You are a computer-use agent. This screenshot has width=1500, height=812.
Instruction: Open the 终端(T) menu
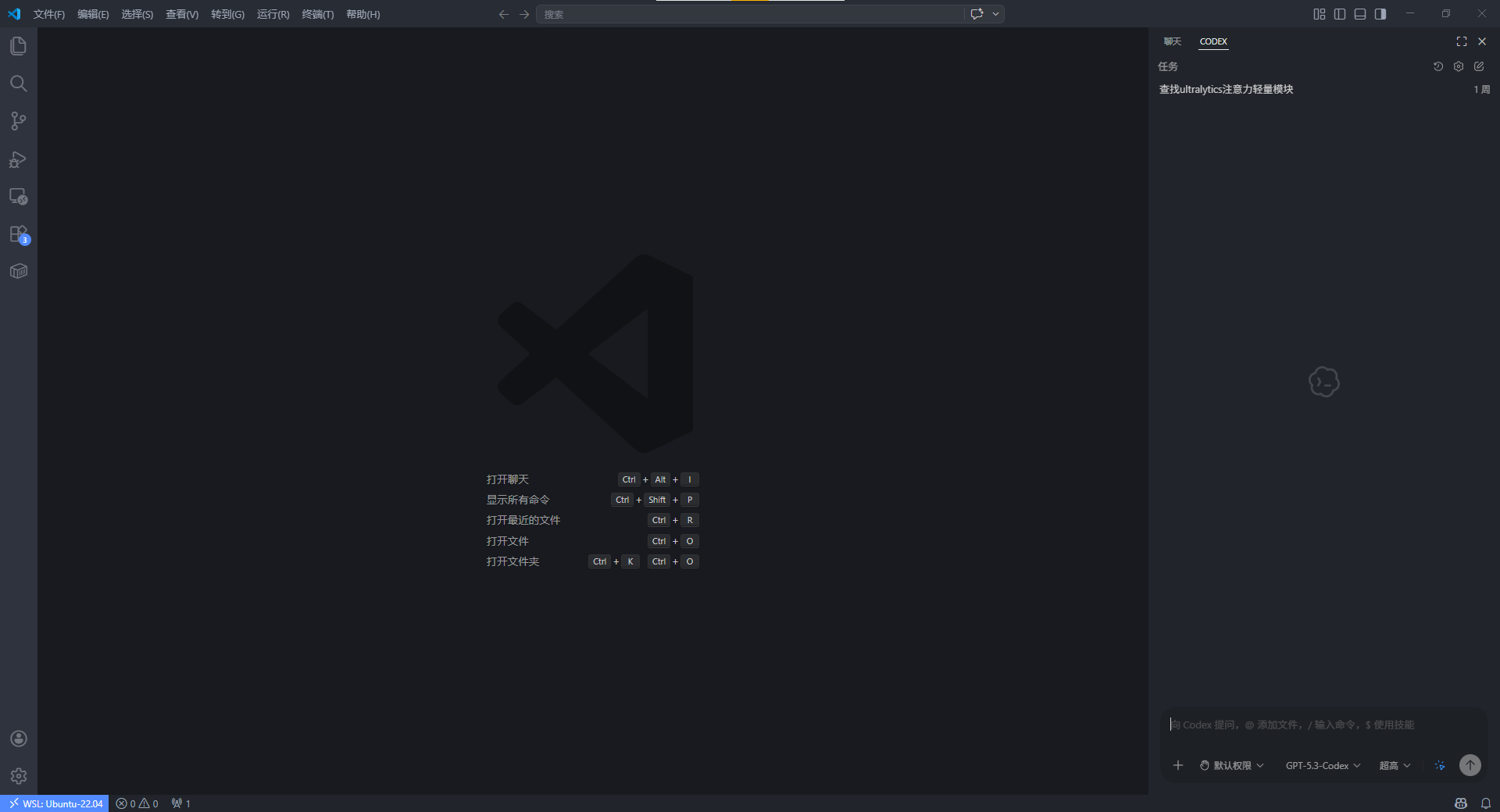point(317,14)
